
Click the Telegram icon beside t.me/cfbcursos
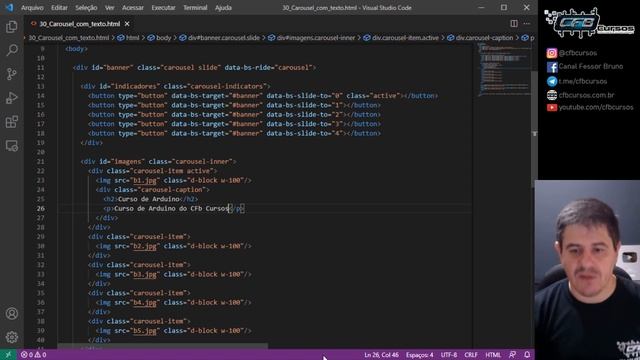[552, 81]
